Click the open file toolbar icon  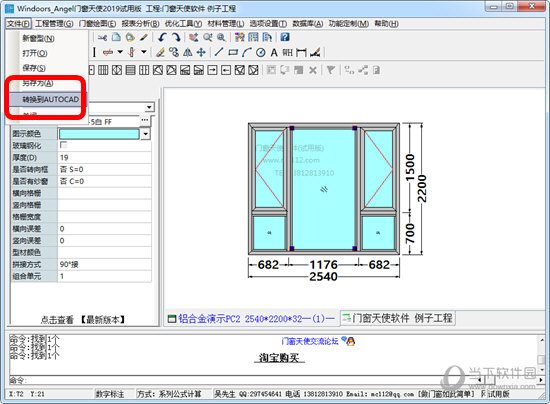pyautogui.click(x=130, y=37)
